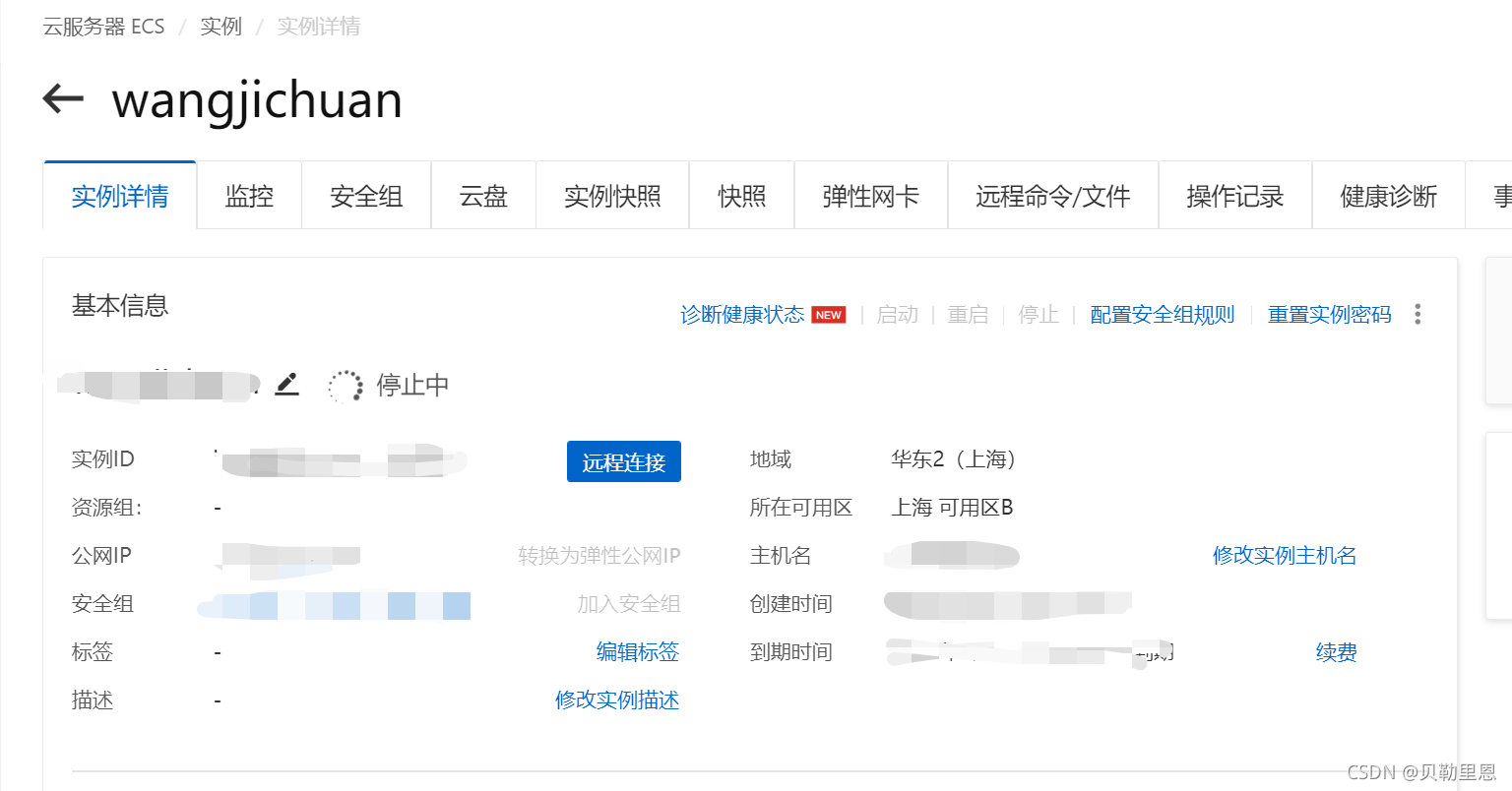1512x791 pixels.
Task: Click the 地域 label
Action: (x=770, y=459)
